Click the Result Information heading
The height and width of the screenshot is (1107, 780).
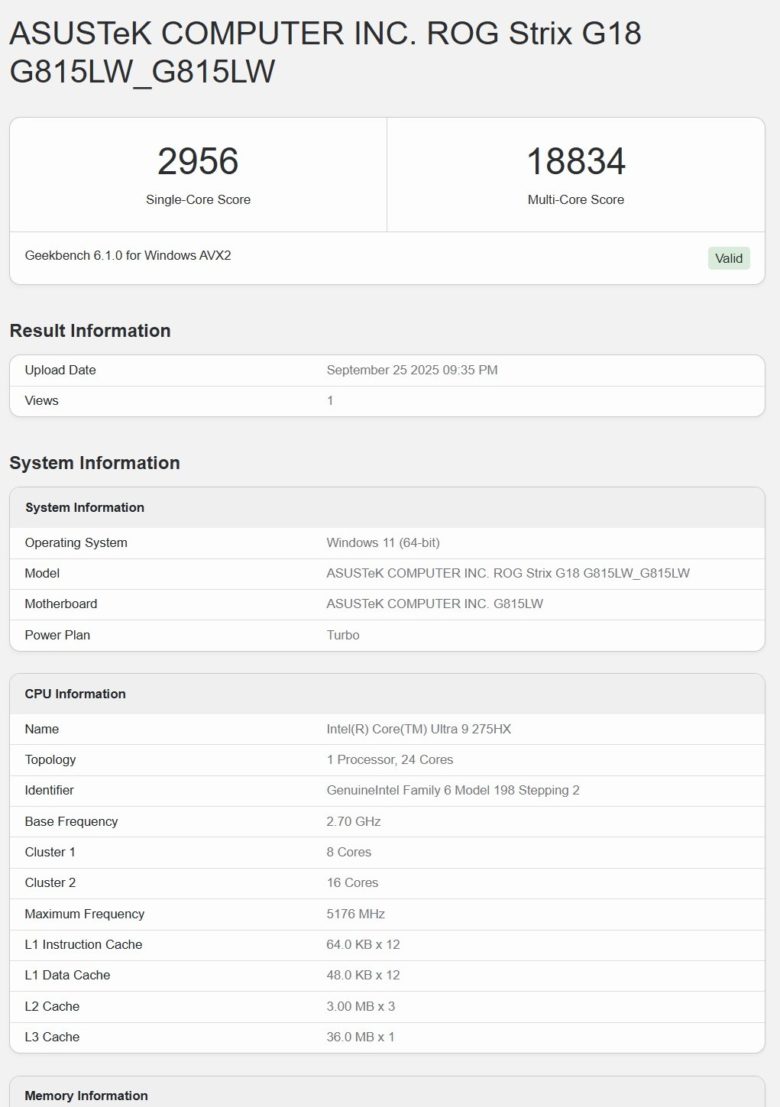90,330
